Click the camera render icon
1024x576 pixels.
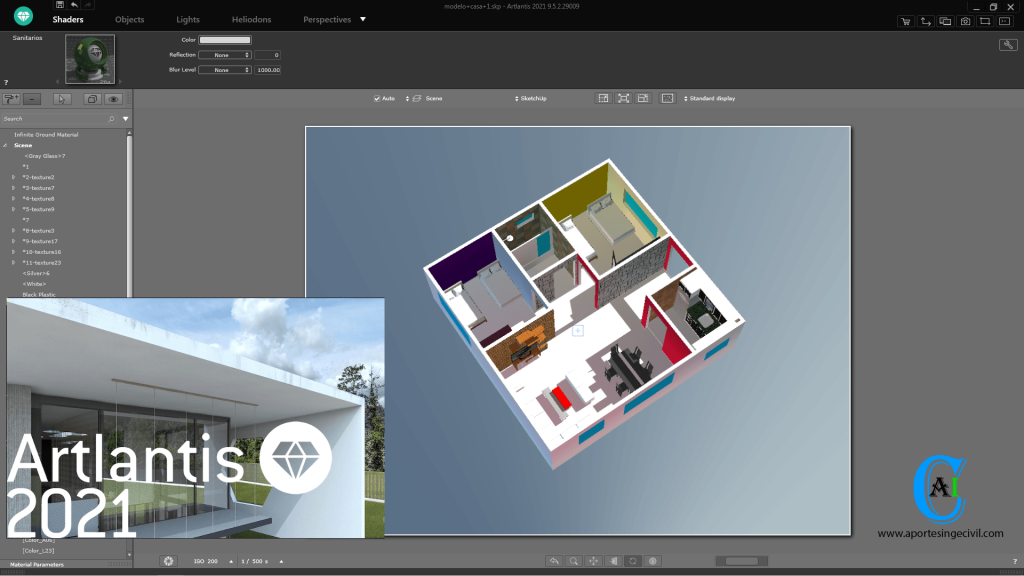[x=965, y=20]
